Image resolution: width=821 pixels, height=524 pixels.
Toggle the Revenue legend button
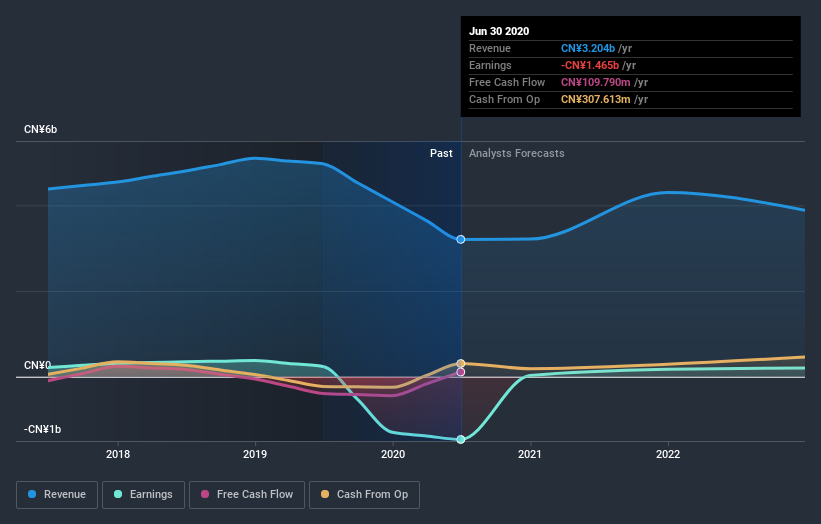pos(57,495)
